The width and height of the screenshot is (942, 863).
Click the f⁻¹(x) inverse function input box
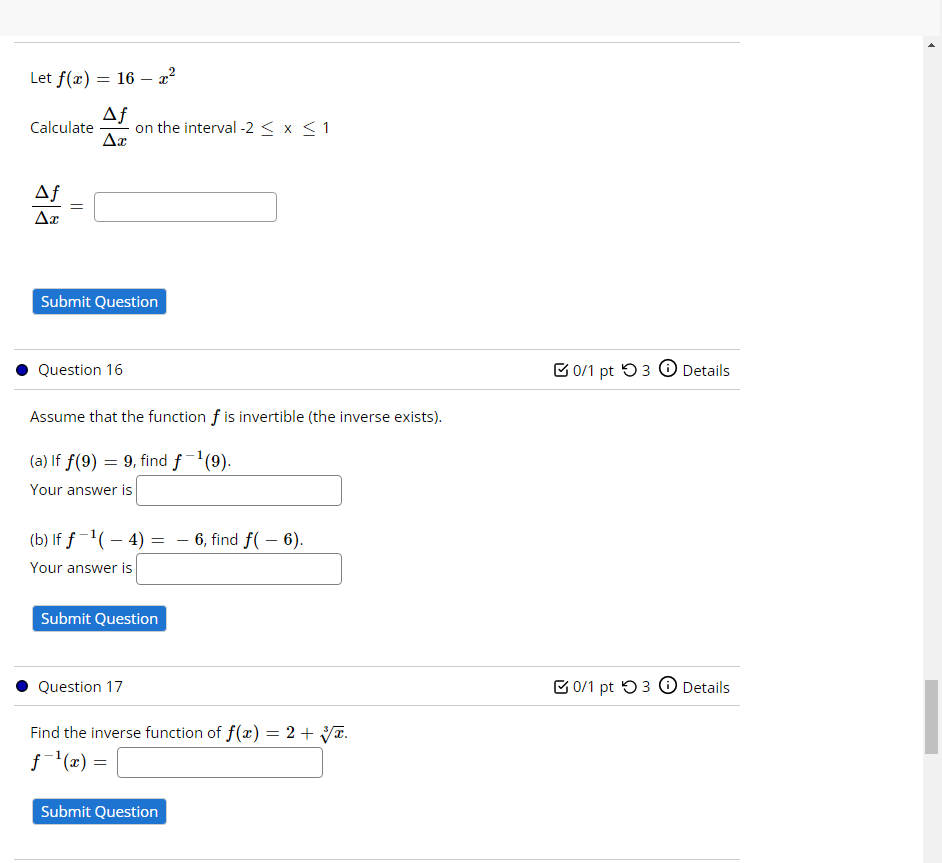tap(219, 762)
